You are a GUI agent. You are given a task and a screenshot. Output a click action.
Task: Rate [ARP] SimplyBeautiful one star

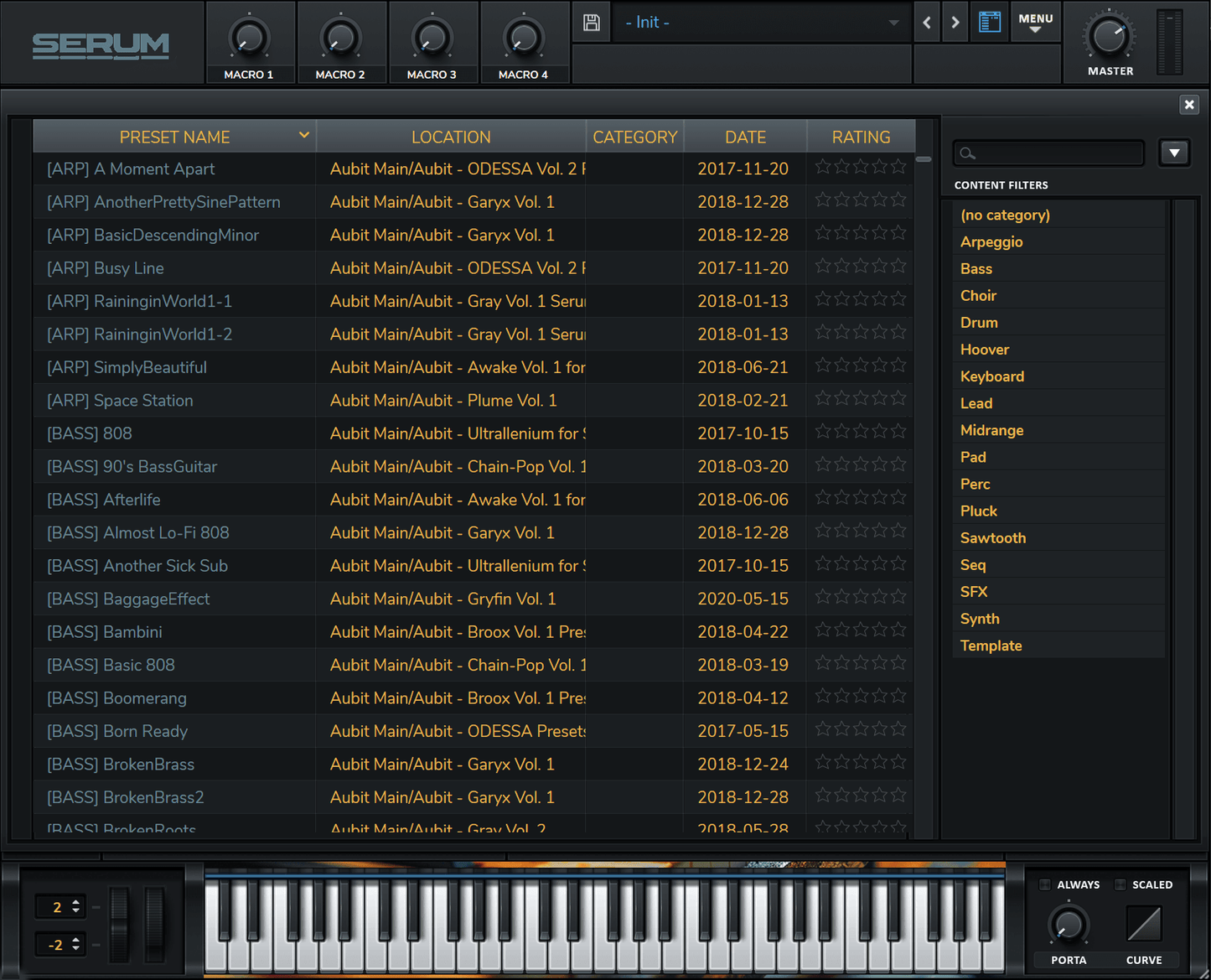pyautogui.click(x=823, y=365)
